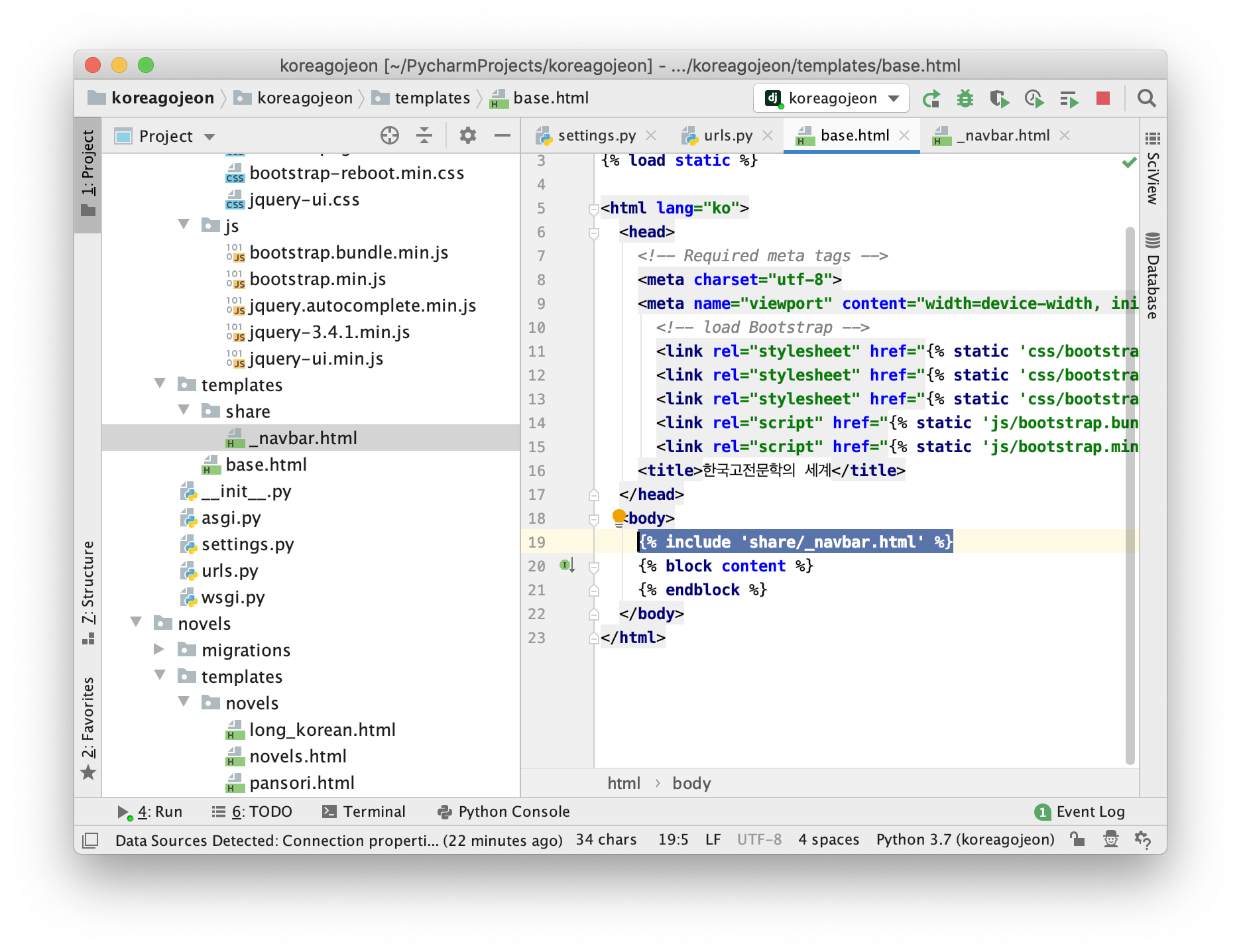Run with coverage shield icon
Screen dimensions: 1241x952
click(x=999, y=99)
